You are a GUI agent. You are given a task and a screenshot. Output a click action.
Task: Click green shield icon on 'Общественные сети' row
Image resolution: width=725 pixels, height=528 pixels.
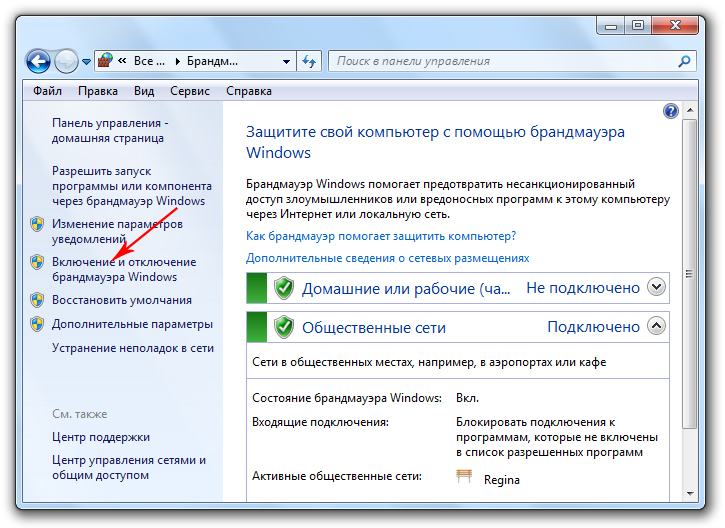pos(283,327)
